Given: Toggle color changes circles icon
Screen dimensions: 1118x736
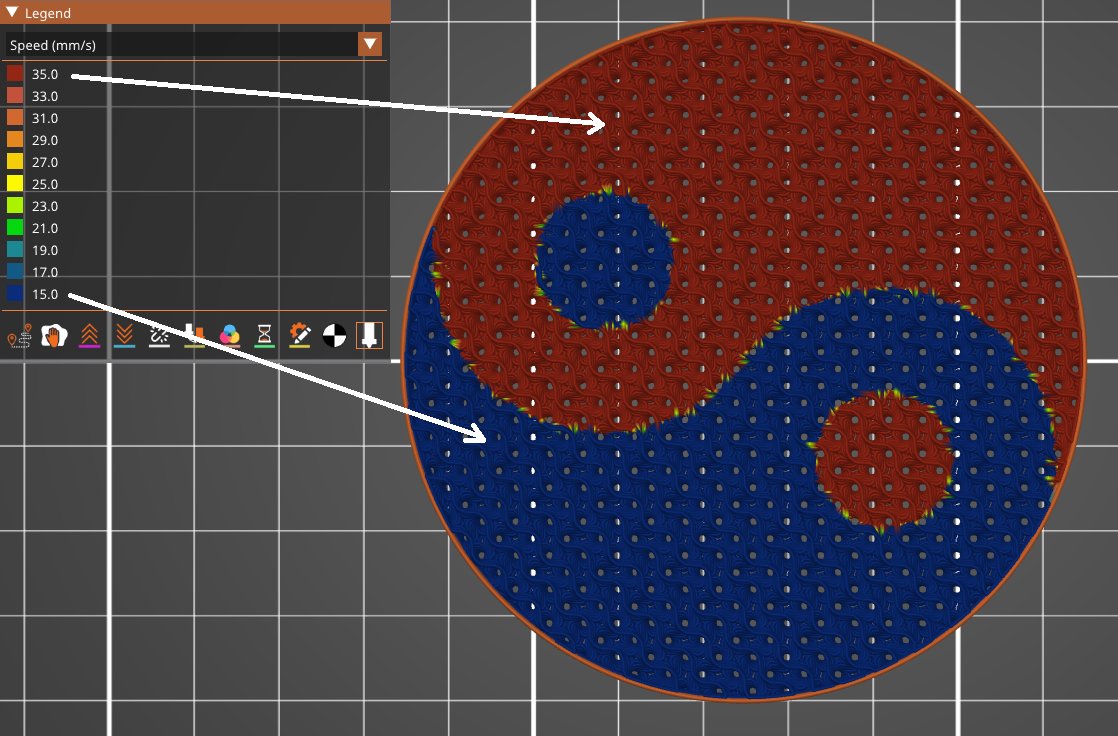Looking at the screenshot, I should pyautogui.click(x=230, y=335).
